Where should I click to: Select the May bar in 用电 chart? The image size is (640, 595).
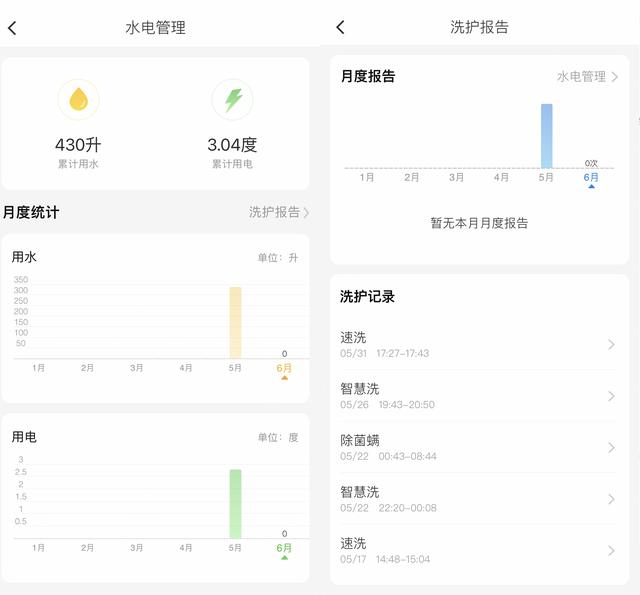(x=236, y=504)
